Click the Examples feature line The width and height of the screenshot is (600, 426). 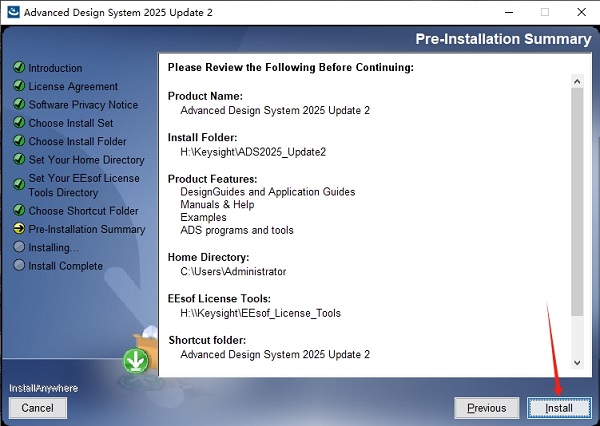click(x=203, y=217)
